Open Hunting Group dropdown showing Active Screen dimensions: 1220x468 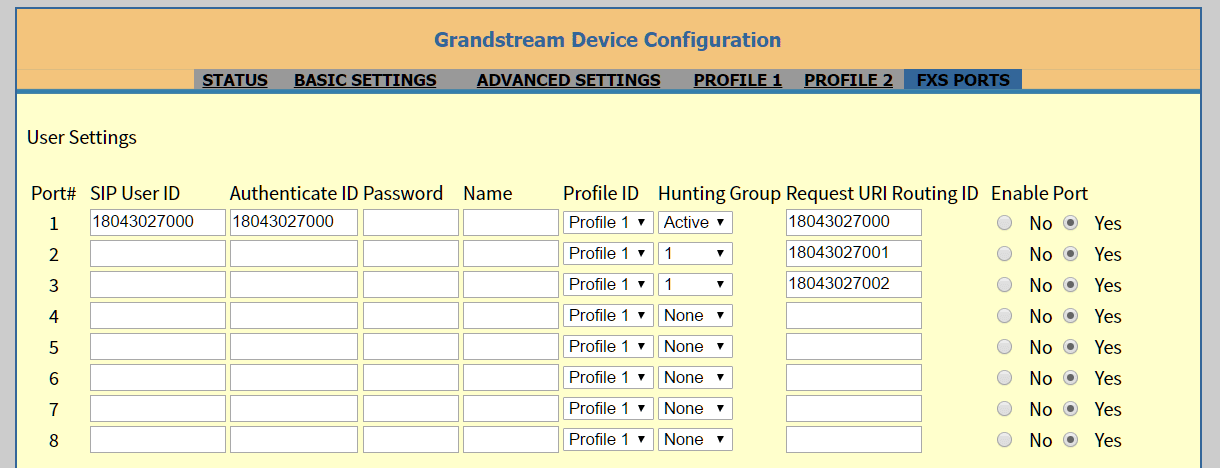click(695, 222)
